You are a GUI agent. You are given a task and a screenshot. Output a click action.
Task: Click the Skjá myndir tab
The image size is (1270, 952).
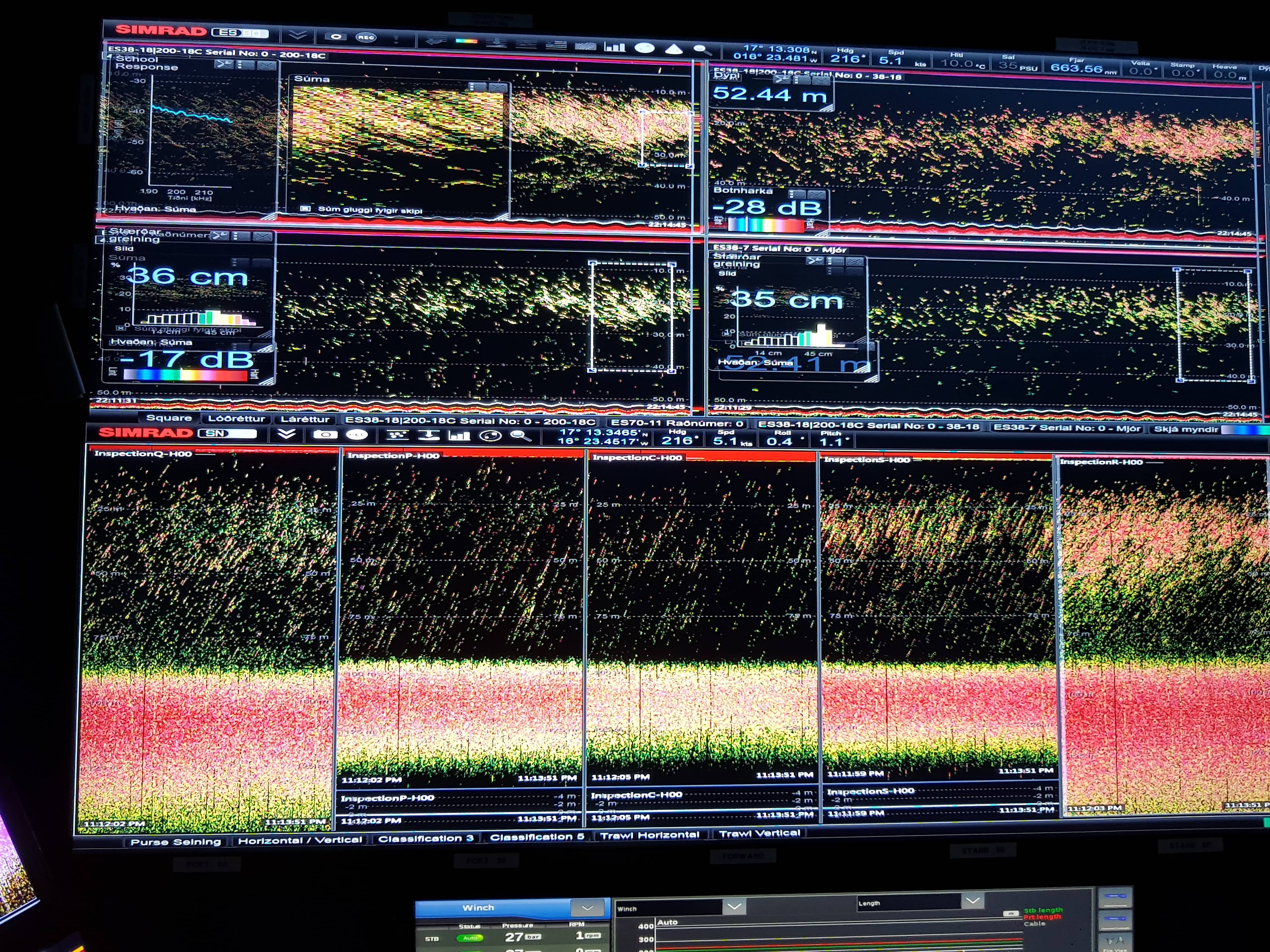click(1186, 429)
